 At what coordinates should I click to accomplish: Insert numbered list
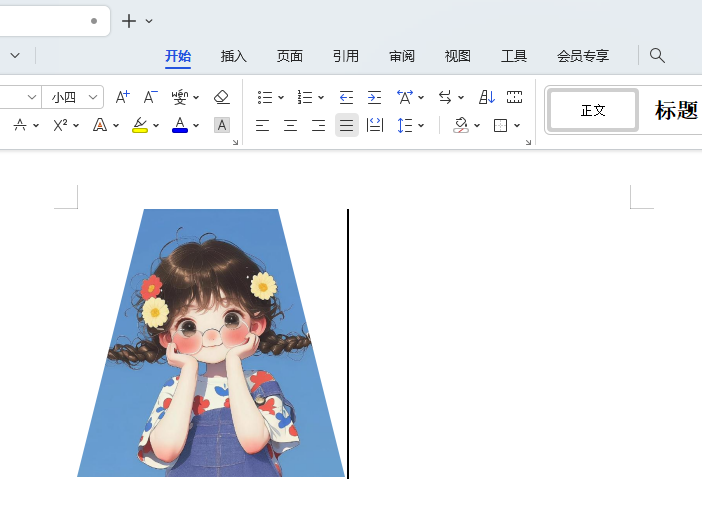305,97
